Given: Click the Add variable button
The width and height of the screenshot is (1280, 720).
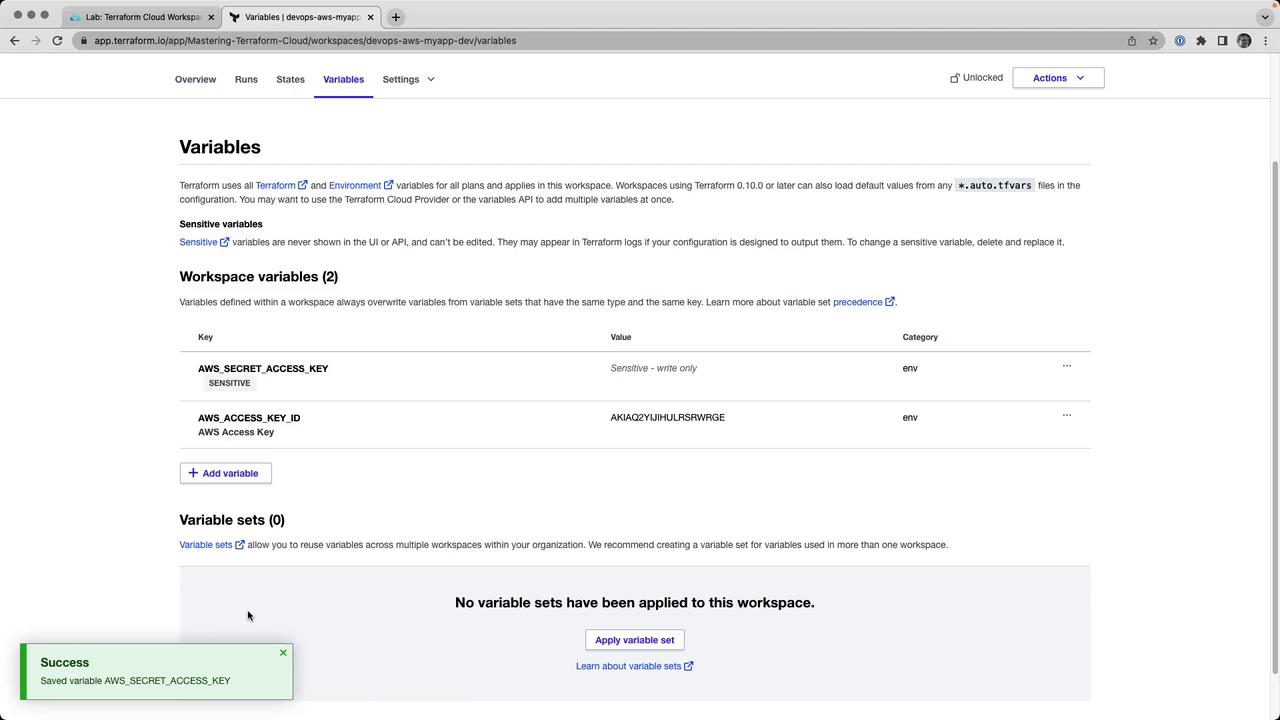Looking at the screenshot, I should (x=225, y=473).
